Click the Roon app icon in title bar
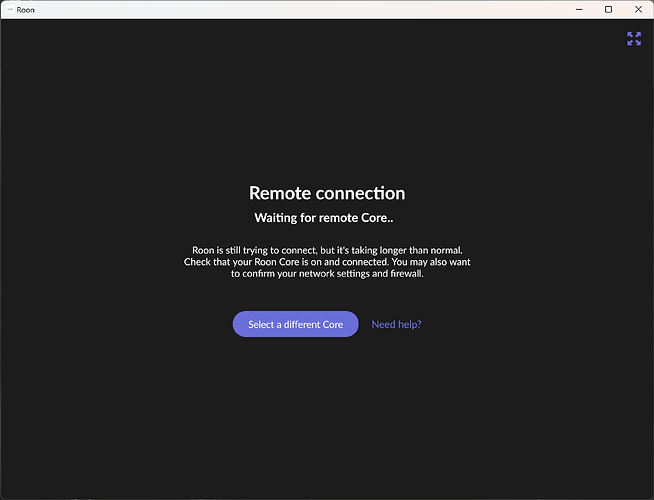 pyautogui.click(x=10, y=10)
